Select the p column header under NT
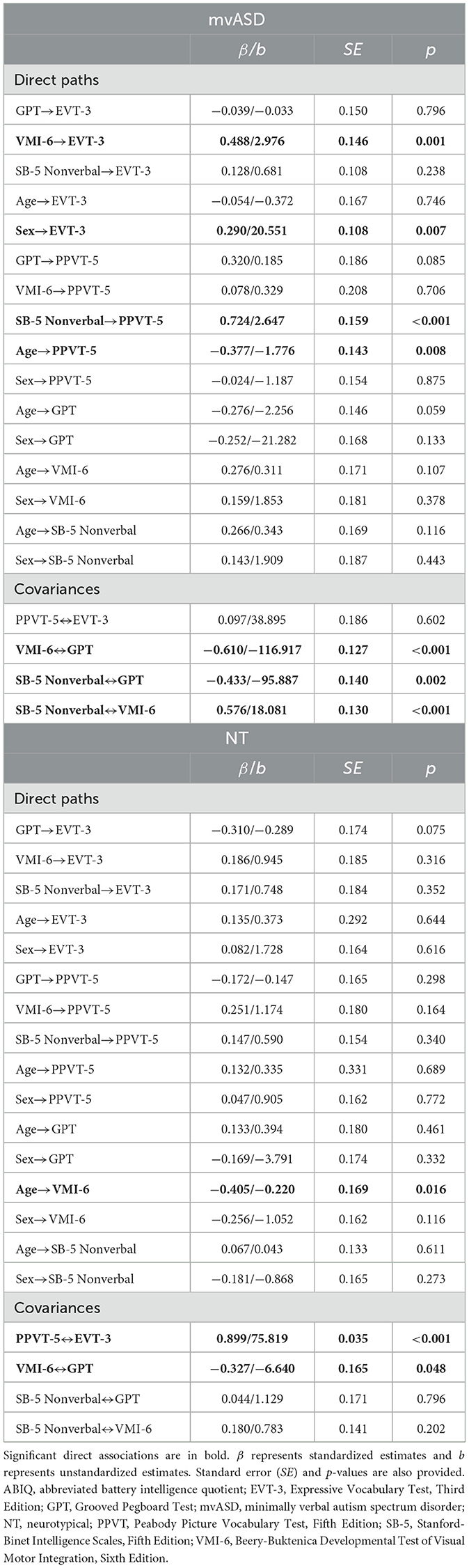The height and width of the screenshot is (1568, 469). (430, 769)
